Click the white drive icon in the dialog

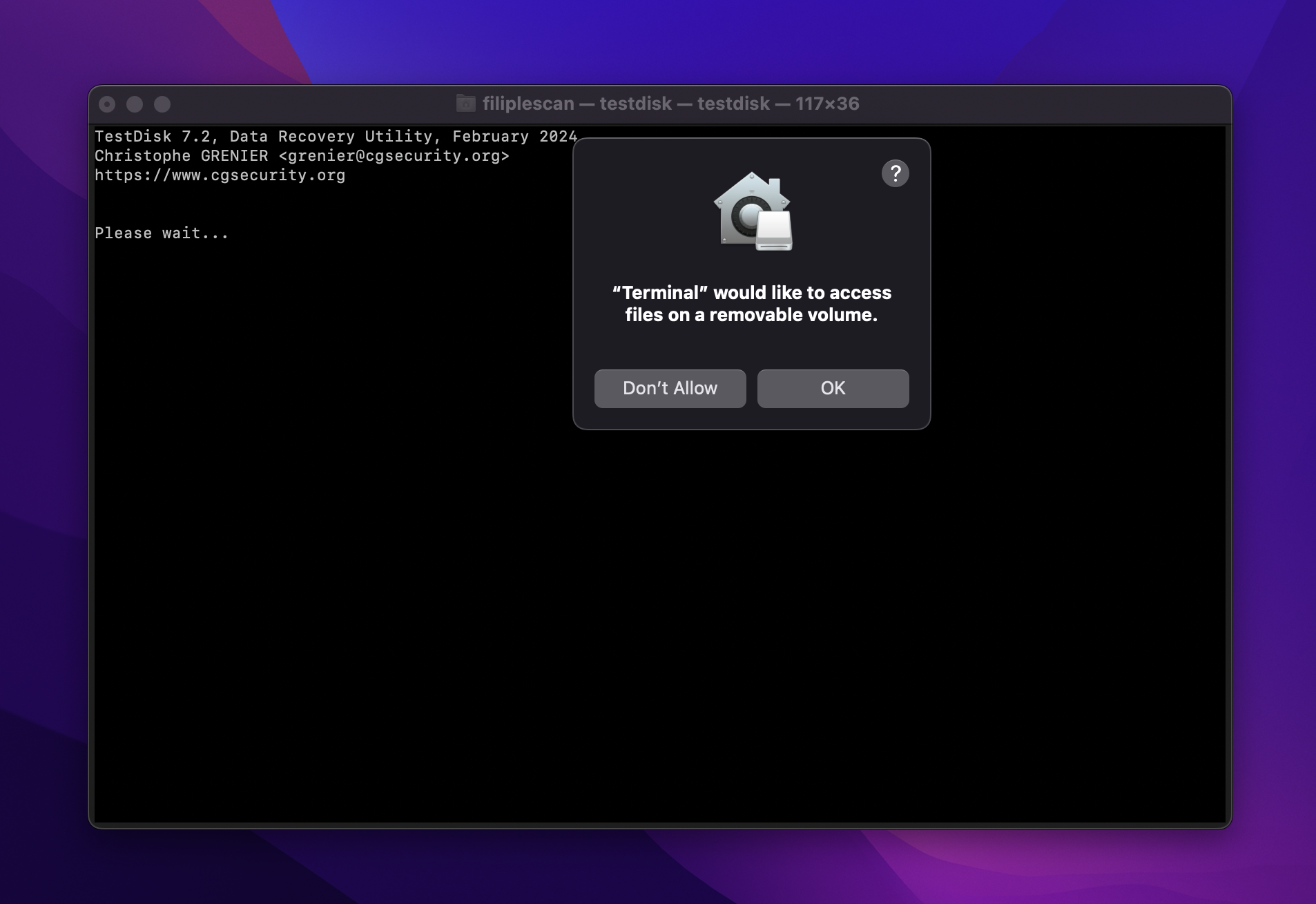[x=774, y=232]
